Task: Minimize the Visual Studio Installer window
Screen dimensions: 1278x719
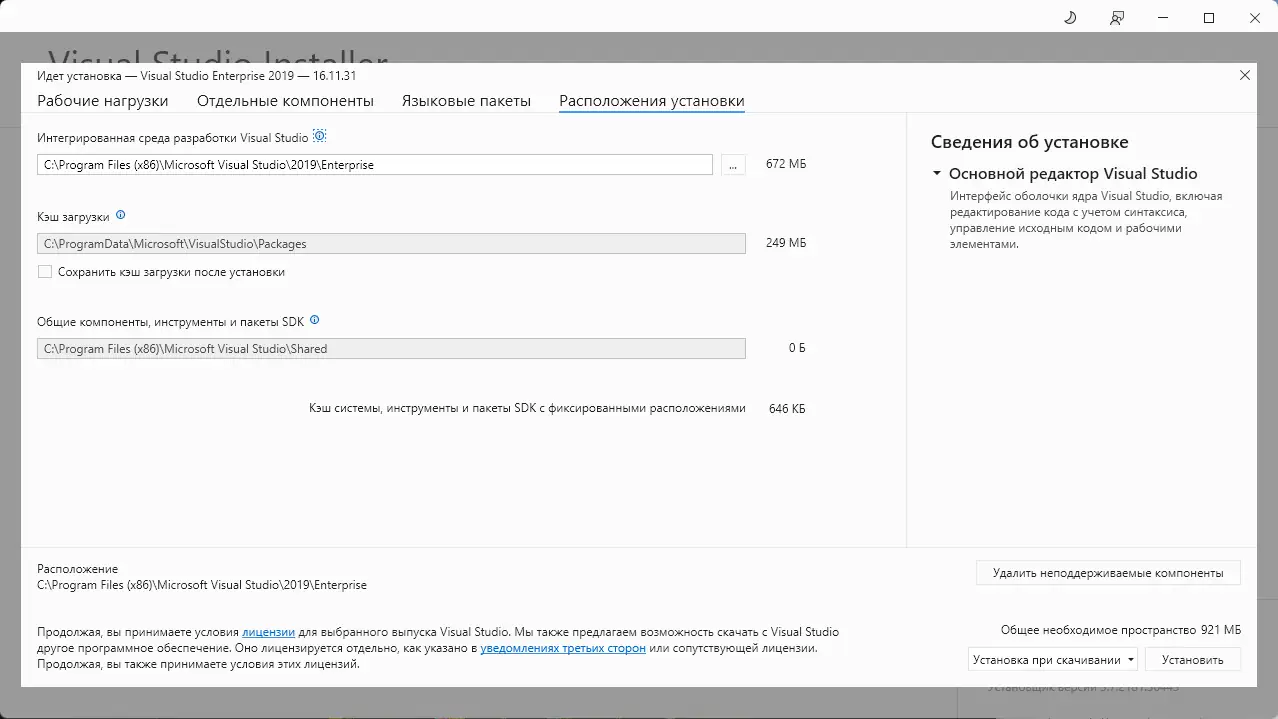Action: pos(1163,18)
